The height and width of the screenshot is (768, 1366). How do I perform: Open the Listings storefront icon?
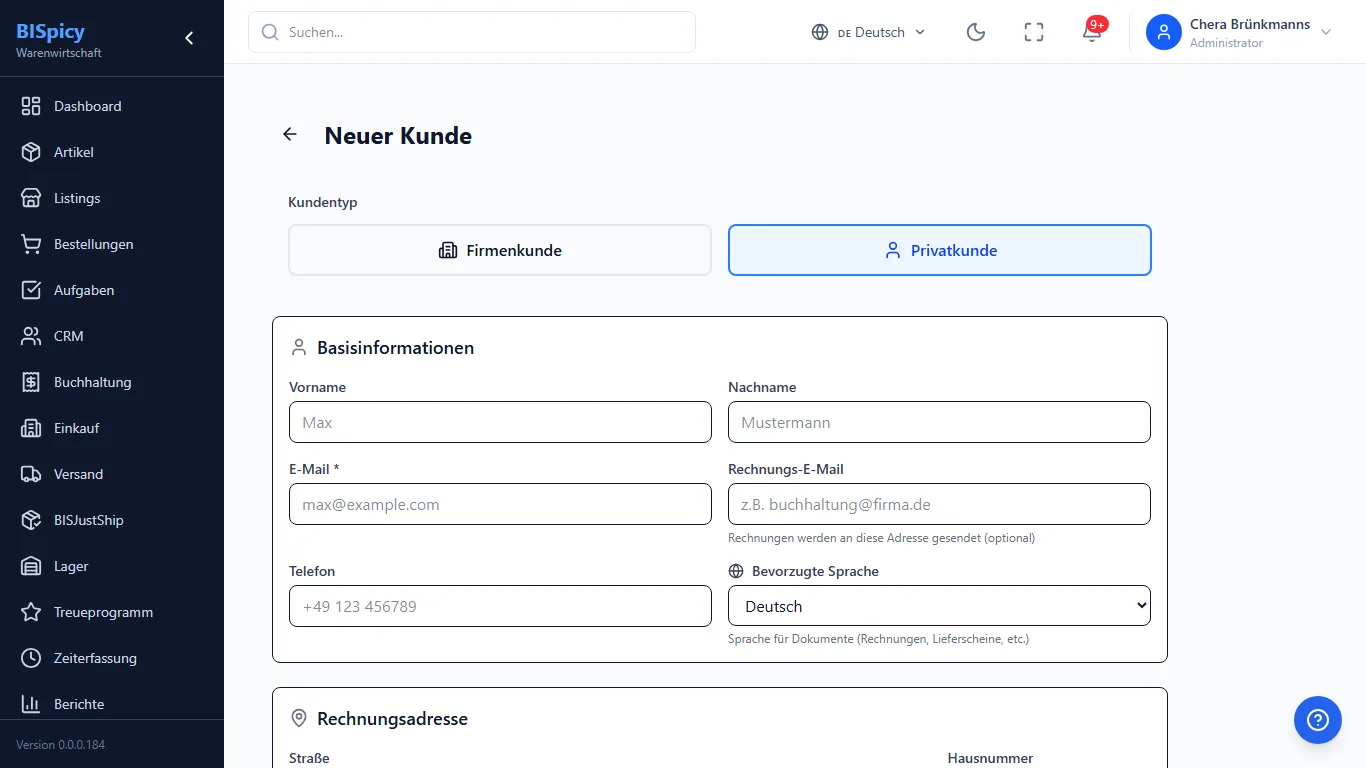pos(31,198)
